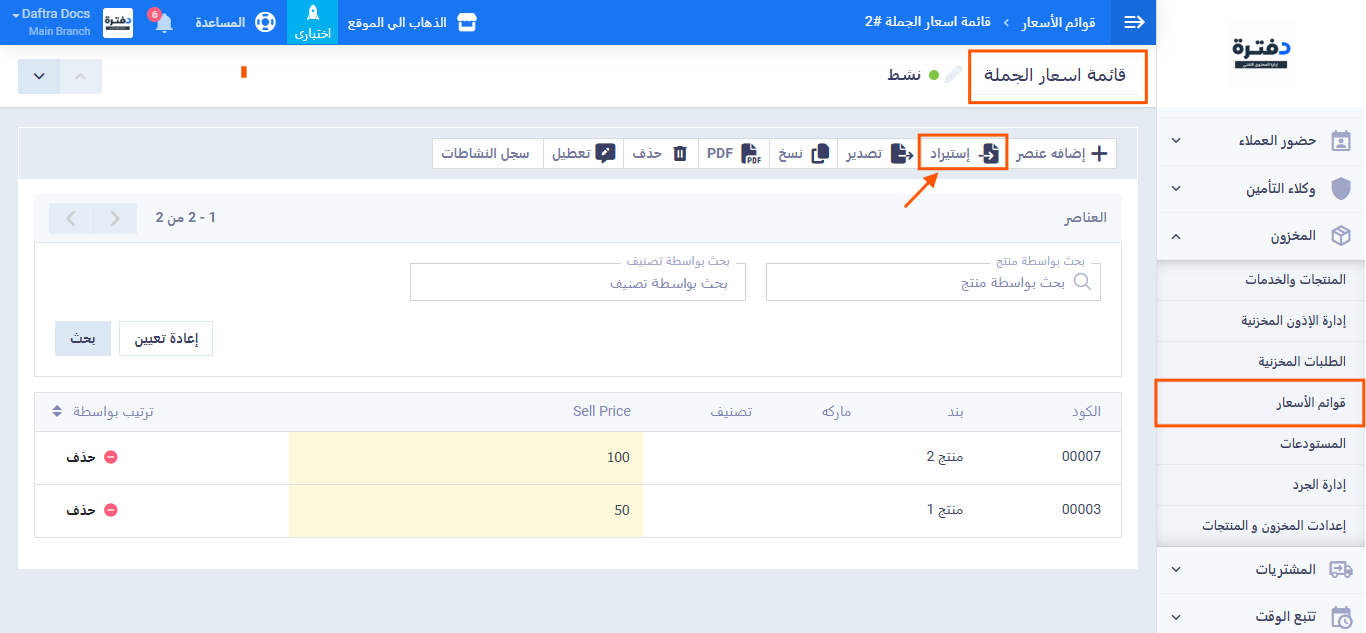
Task: Click the highlighted Sell Price cell 100
Action: click(x=466, y=457)
